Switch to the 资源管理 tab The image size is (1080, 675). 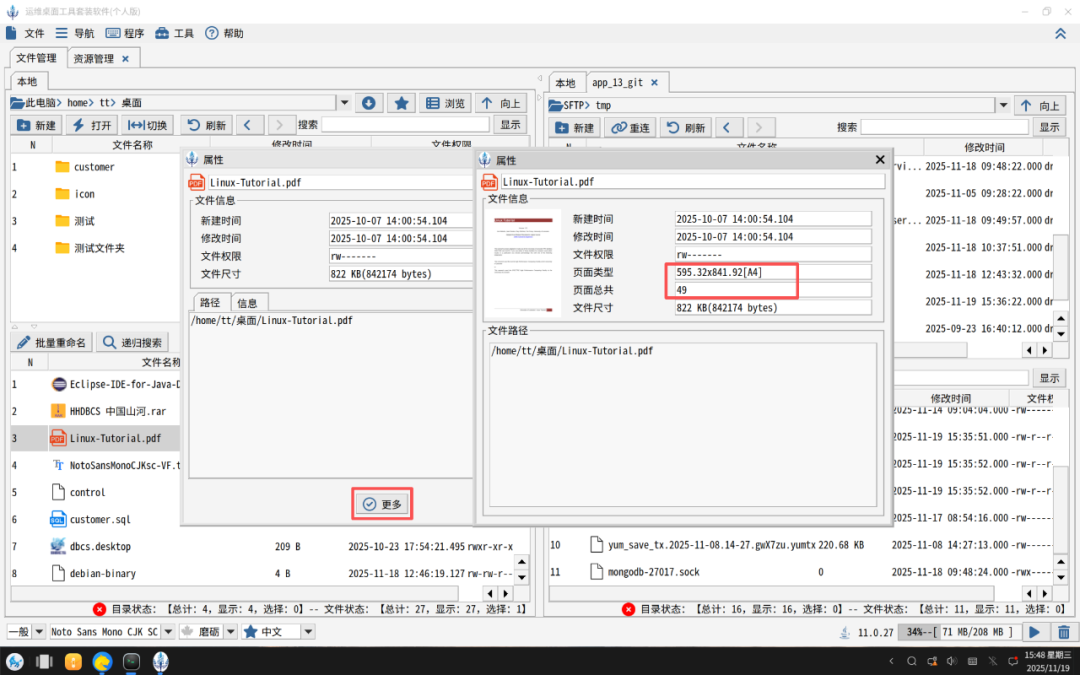[x=94, y=59]
